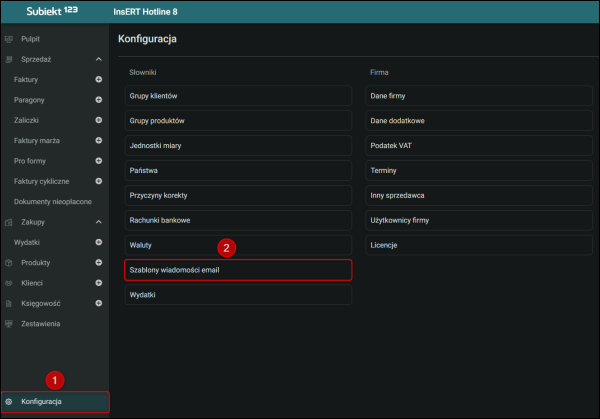Click the plus icon next to Pro formy

click(x=98, y=161)
